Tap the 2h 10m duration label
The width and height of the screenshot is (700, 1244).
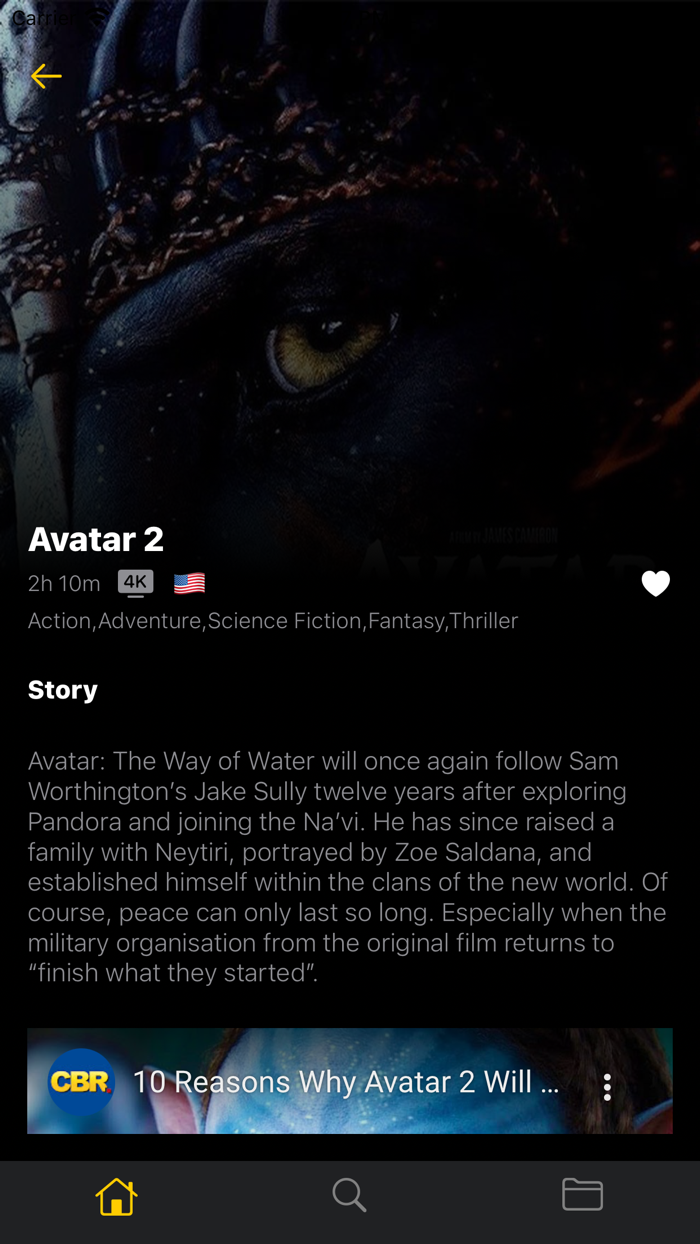(x=64, y=583)
